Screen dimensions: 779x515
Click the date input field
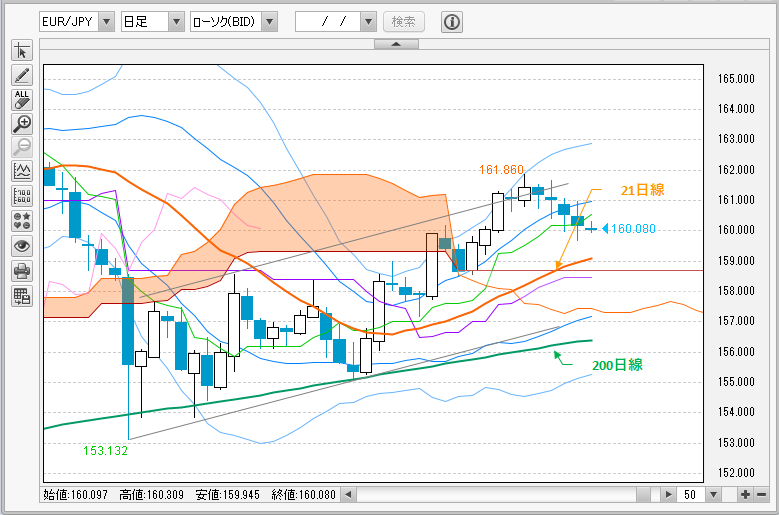328,22
